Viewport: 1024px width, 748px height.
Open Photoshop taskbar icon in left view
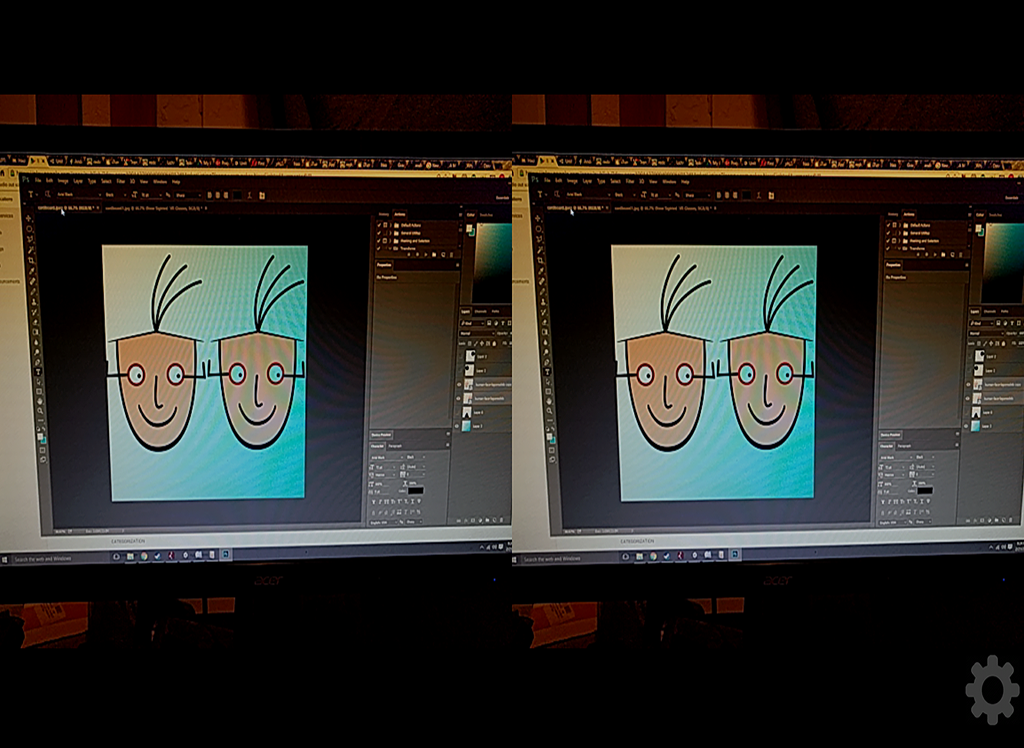[225, 554]
